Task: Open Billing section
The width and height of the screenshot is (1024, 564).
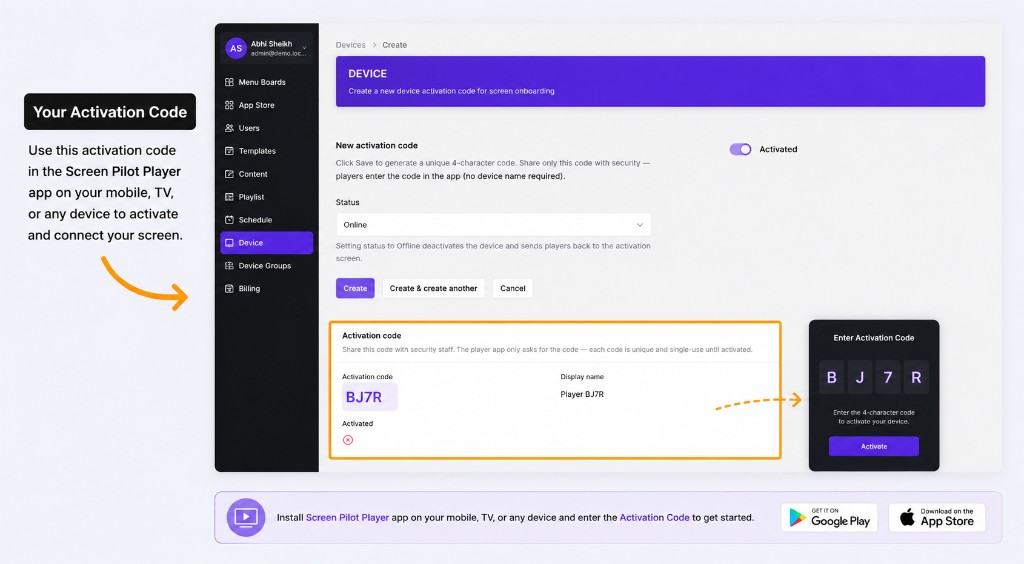Action: click(x=266, y=289)
